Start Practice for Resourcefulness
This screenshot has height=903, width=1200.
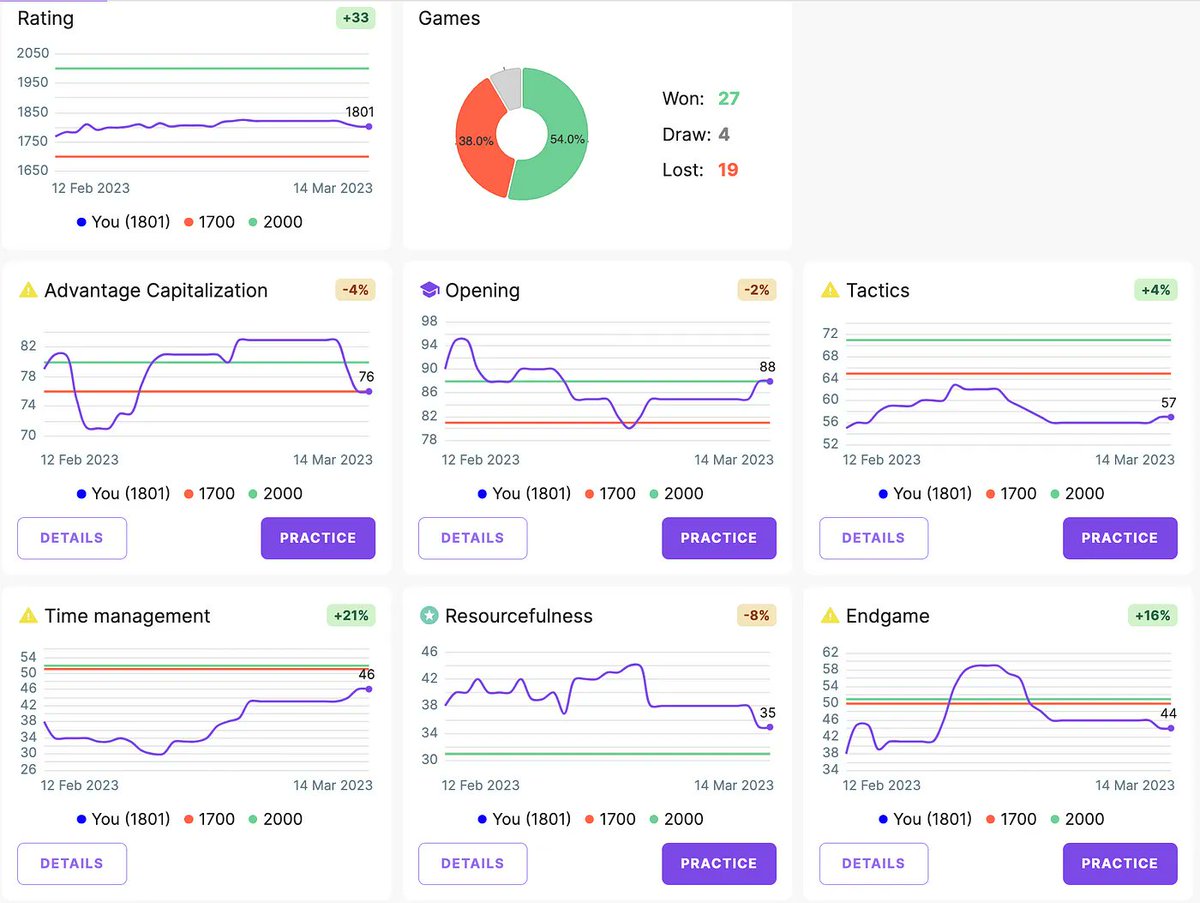coord(719,864)
